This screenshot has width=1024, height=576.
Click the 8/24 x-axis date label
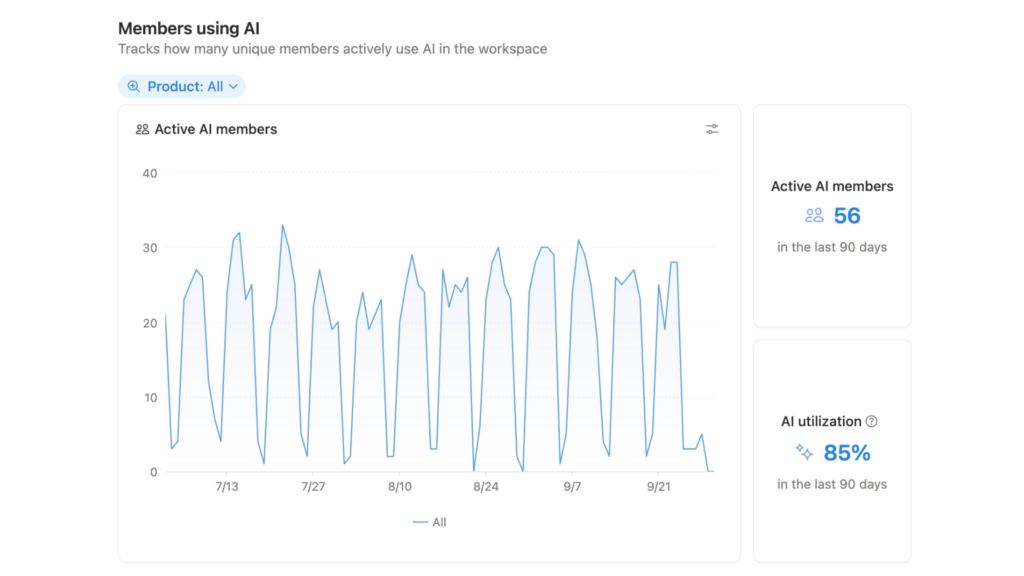(x=486, y=487)
